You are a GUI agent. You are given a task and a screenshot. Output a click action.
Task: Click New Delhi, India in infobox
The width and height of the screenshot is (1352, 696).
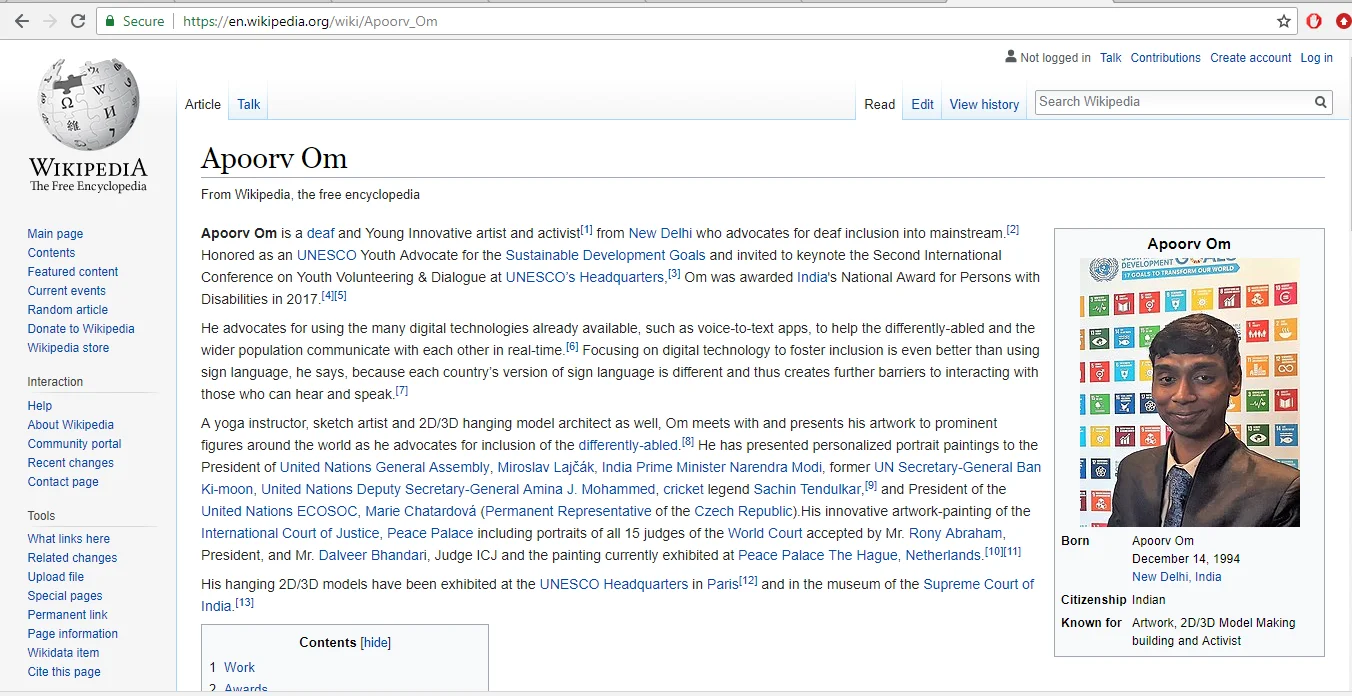1176,577
